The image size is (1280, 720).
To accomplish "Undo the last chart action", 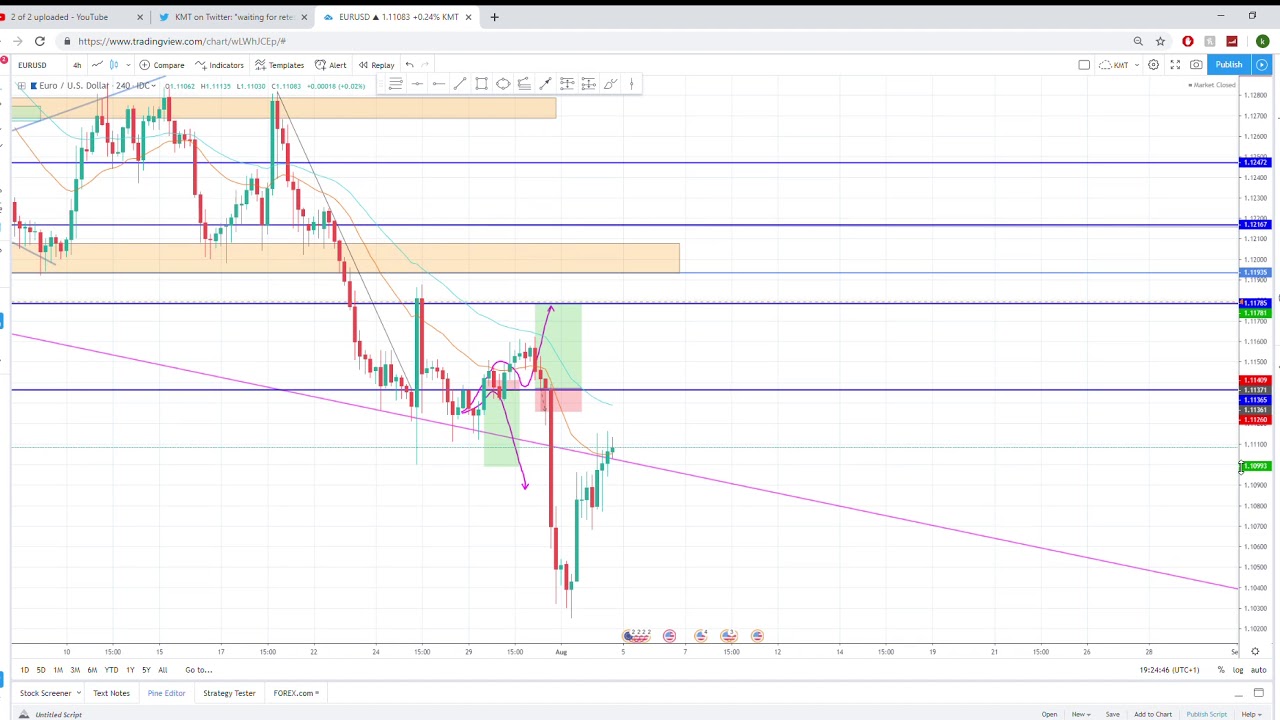I will click(x=409, y=65).
